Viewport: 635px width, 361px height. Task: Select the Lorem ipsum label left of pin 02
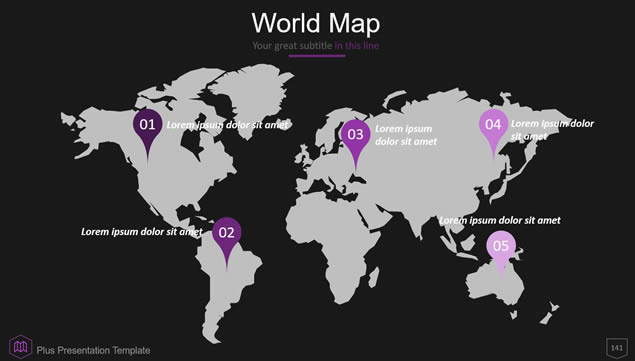tap(142, 232)
